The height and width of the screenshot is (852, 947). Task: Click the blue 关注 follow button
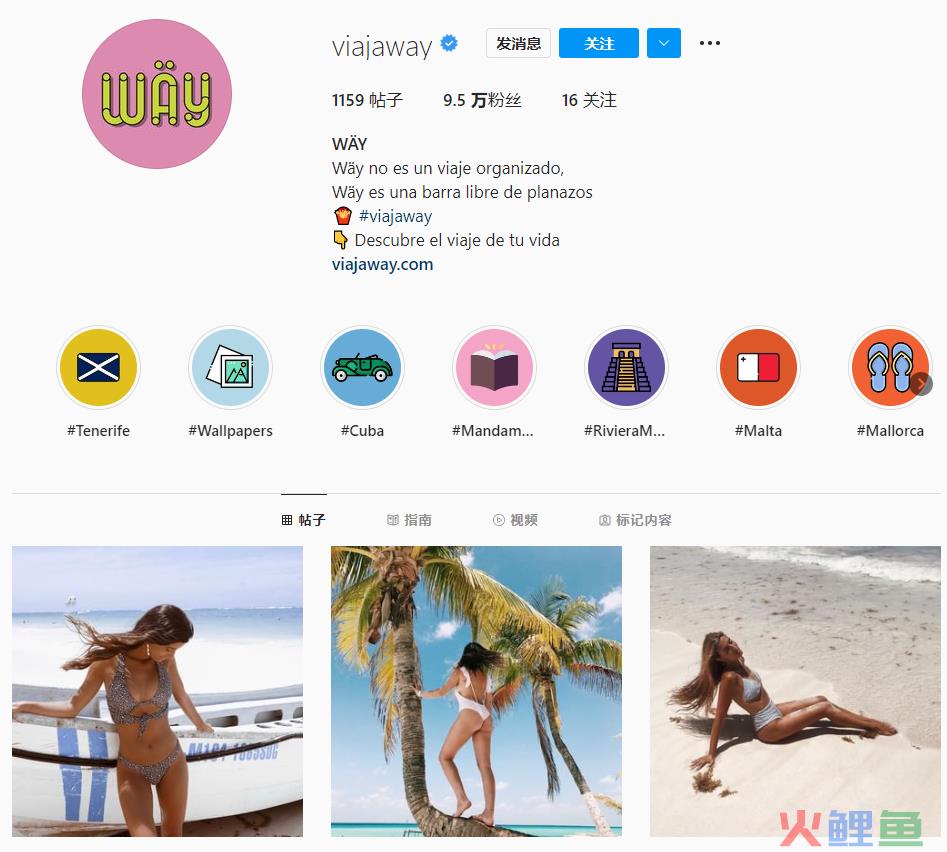(x=599, y=43)
